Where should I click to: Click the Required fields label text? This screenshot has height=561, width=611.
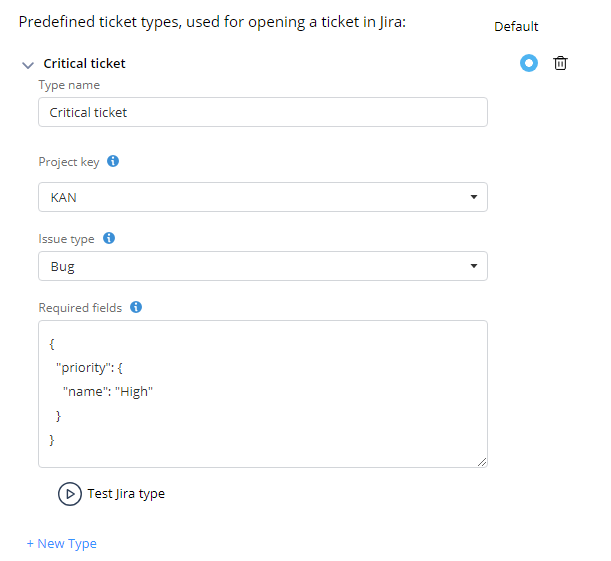[x=80, y=308]
